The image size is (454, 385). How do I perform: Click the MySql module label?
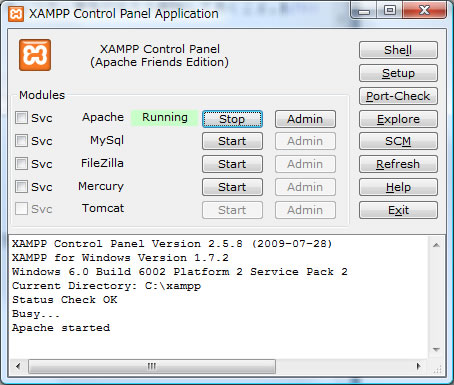pyautogui.click(x=107, y=140)
